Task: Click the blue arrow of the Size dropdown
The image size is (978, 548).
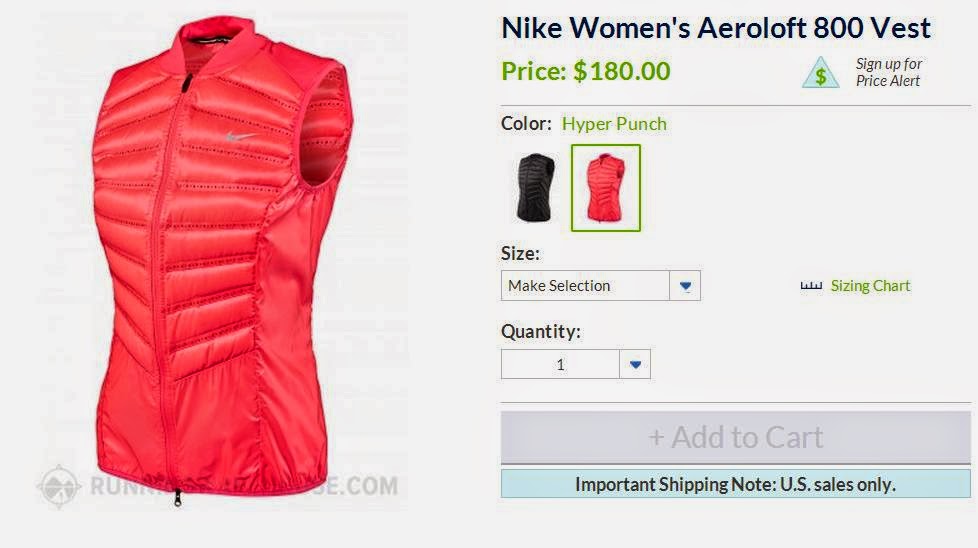Action: [x=685, y=286]
